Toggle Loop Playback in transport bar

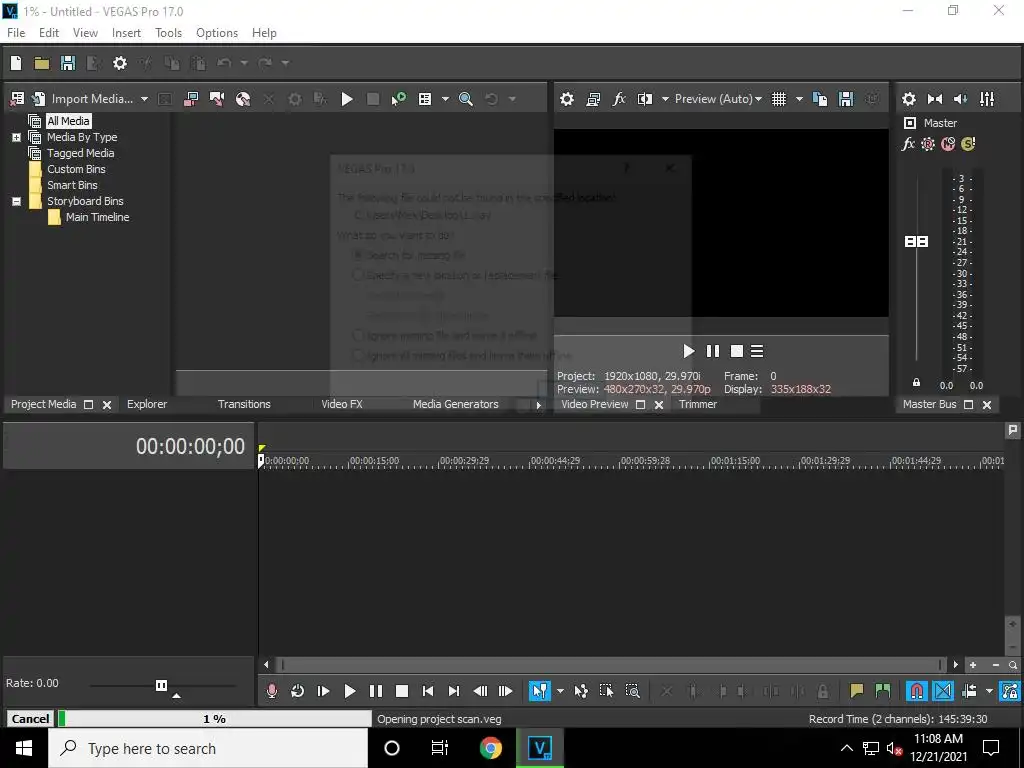pyautogui.click(x=297, y=691)
